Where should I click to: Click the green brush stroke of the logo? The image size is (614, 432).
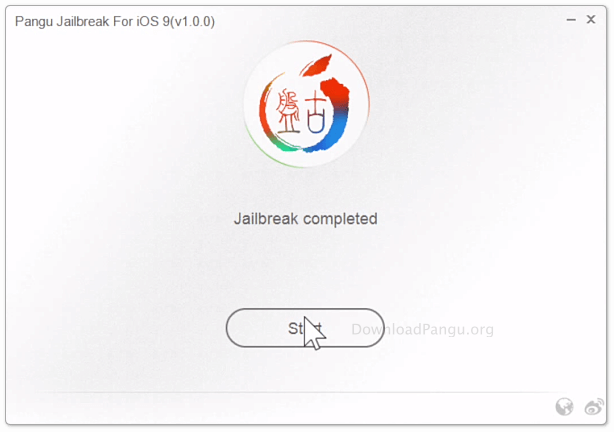[x=286, y=146]
